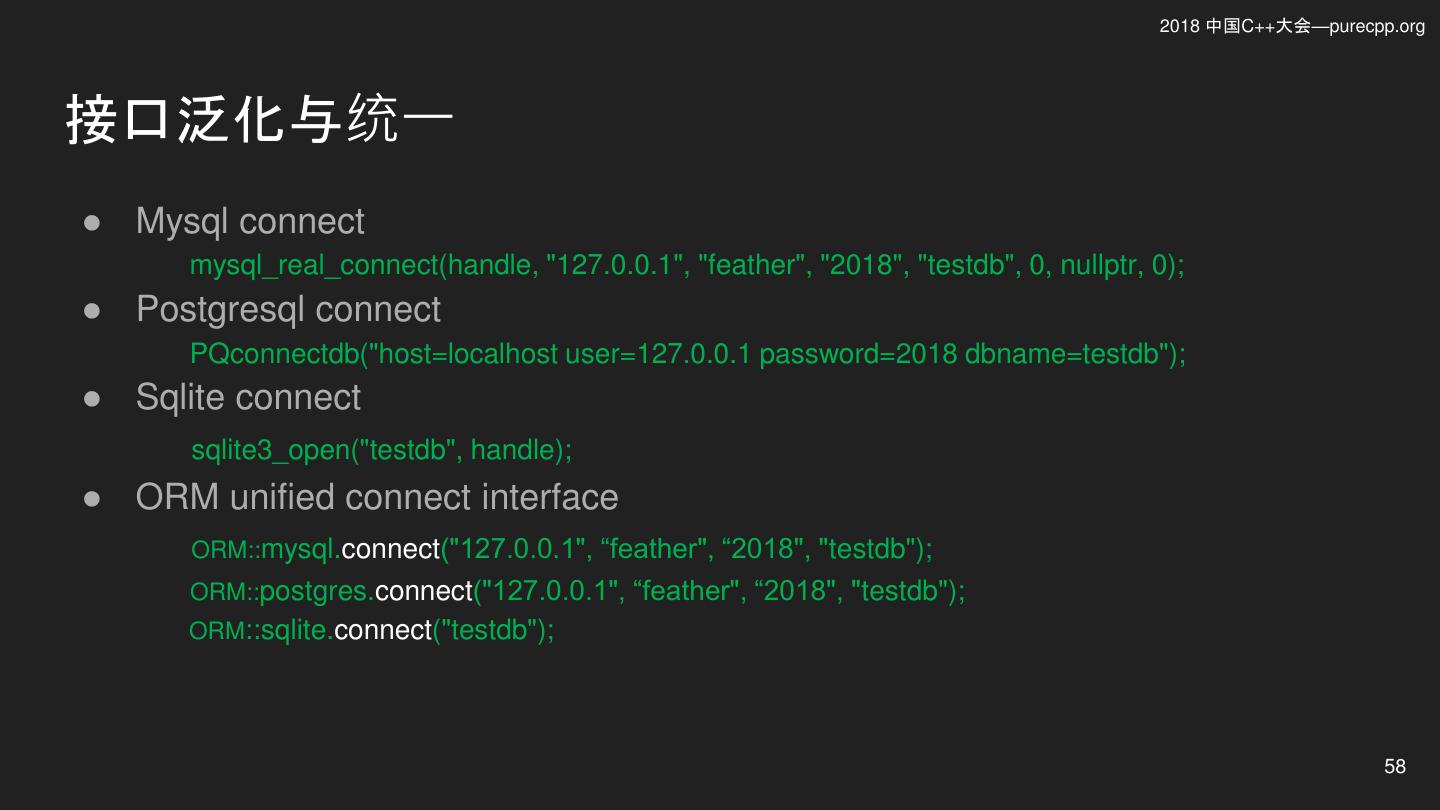Click the ORM::postgres.connect code line
Screen dimensions: 1440x810
coord(578,591)
